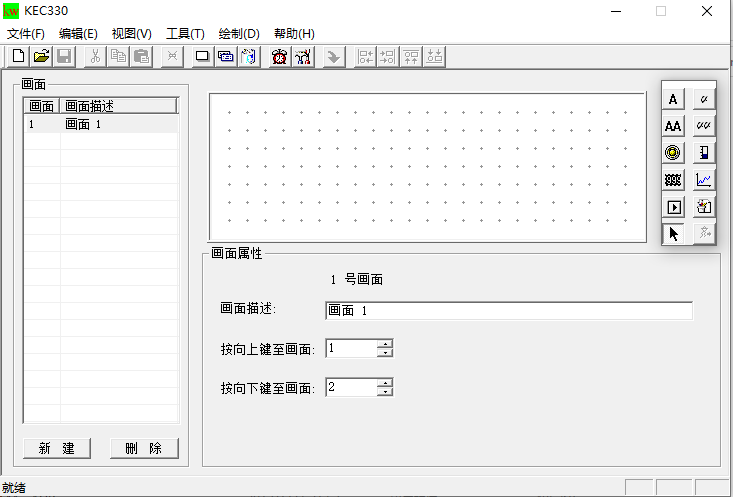Image resolution: width=733 pixels, height=497 pixels.
Task: Open the 绘制(D) menu
Action: click(239, 34)
